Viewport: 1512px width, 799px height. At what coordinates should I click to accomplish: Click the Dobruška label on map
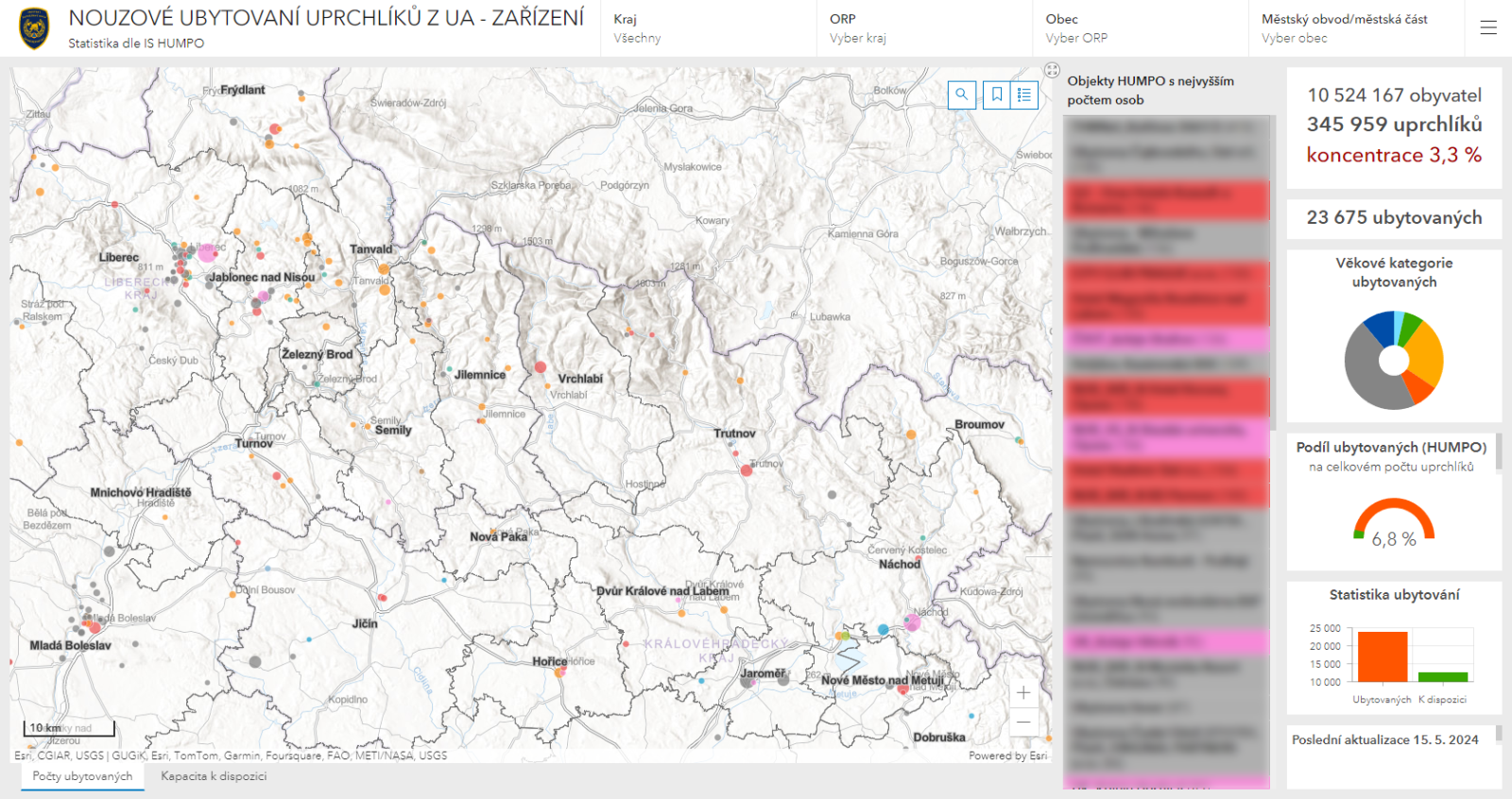tap(939, 738)
